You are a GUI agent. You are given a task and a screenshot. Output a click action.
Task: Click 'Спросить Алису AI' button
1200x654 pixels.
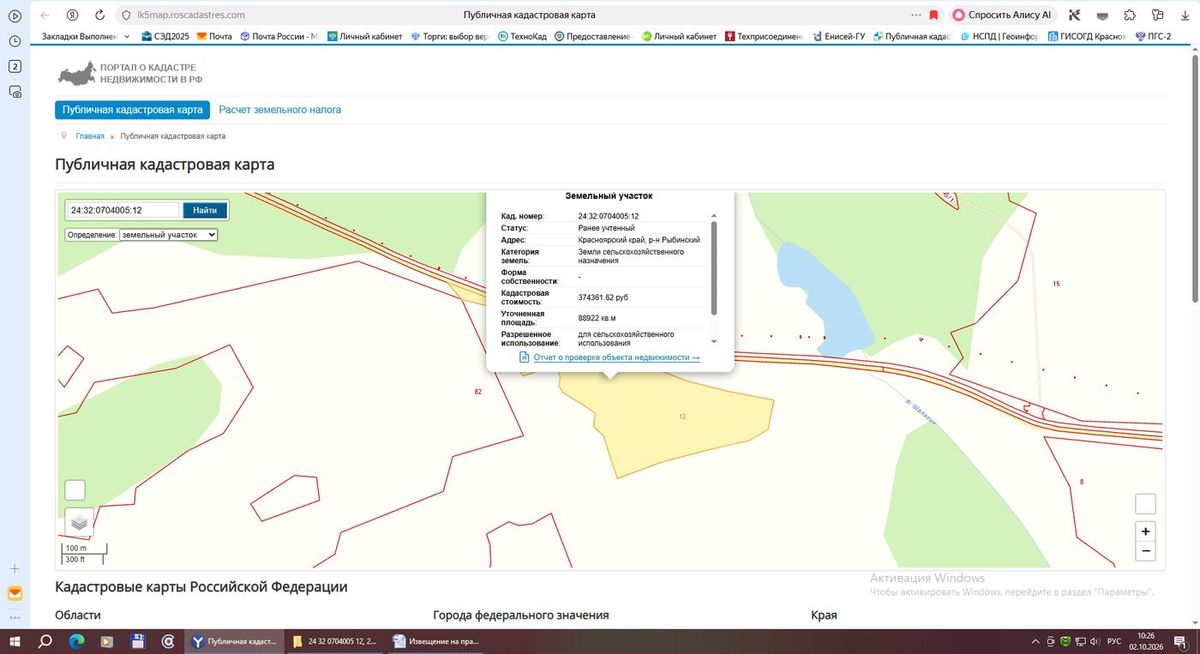click(x=1003, y=15)
